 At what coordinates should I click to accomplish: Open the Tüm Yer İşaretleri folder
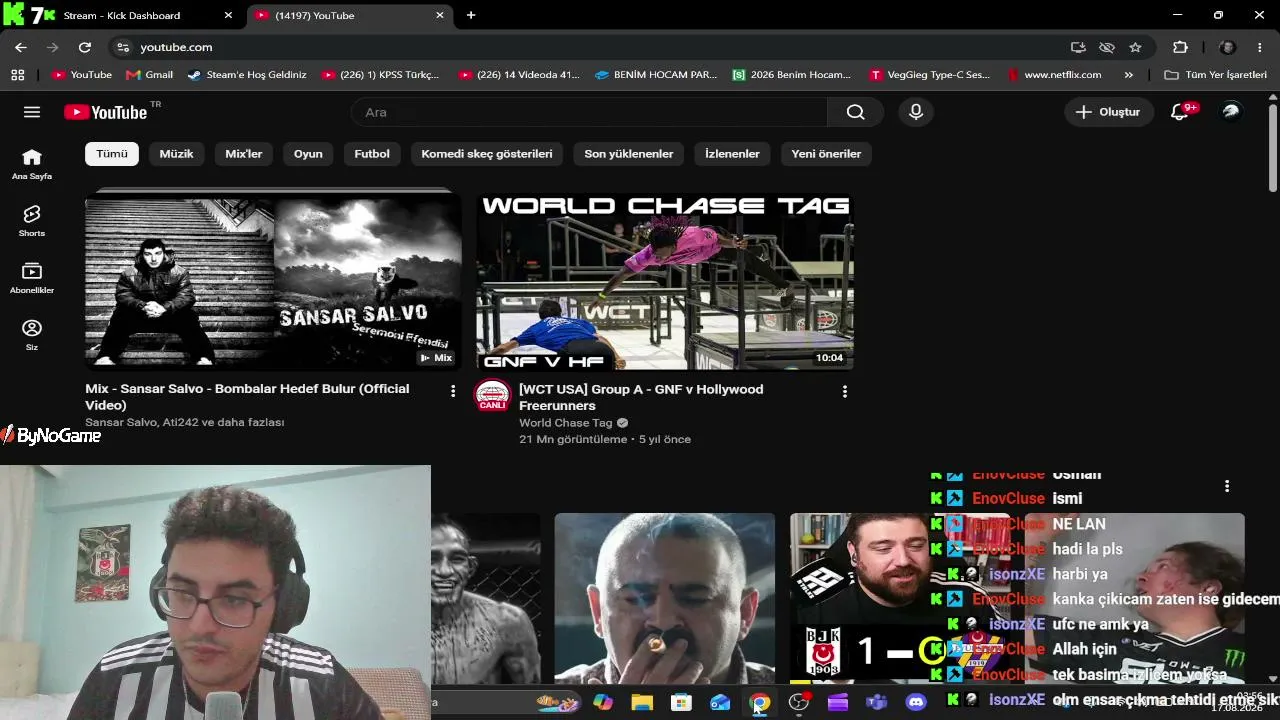click(1215, 75)
